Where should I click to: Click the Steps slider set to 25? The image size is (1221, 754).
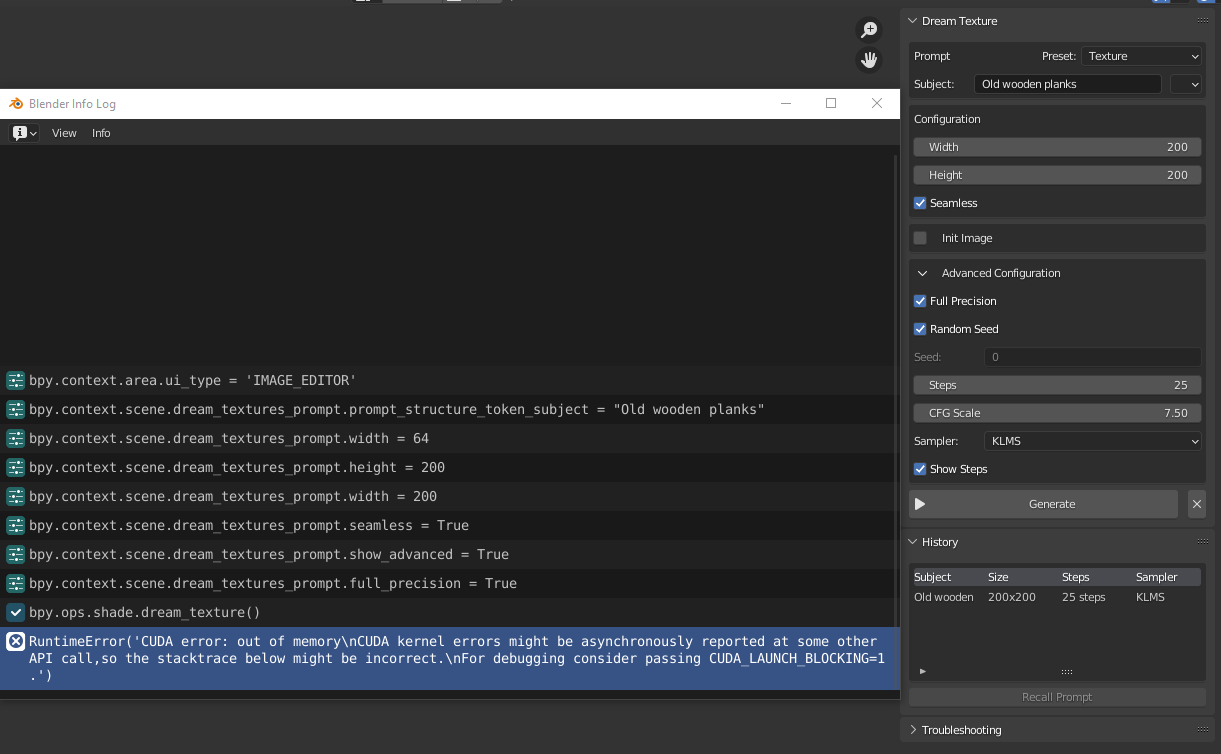(x=1057, y=385)
